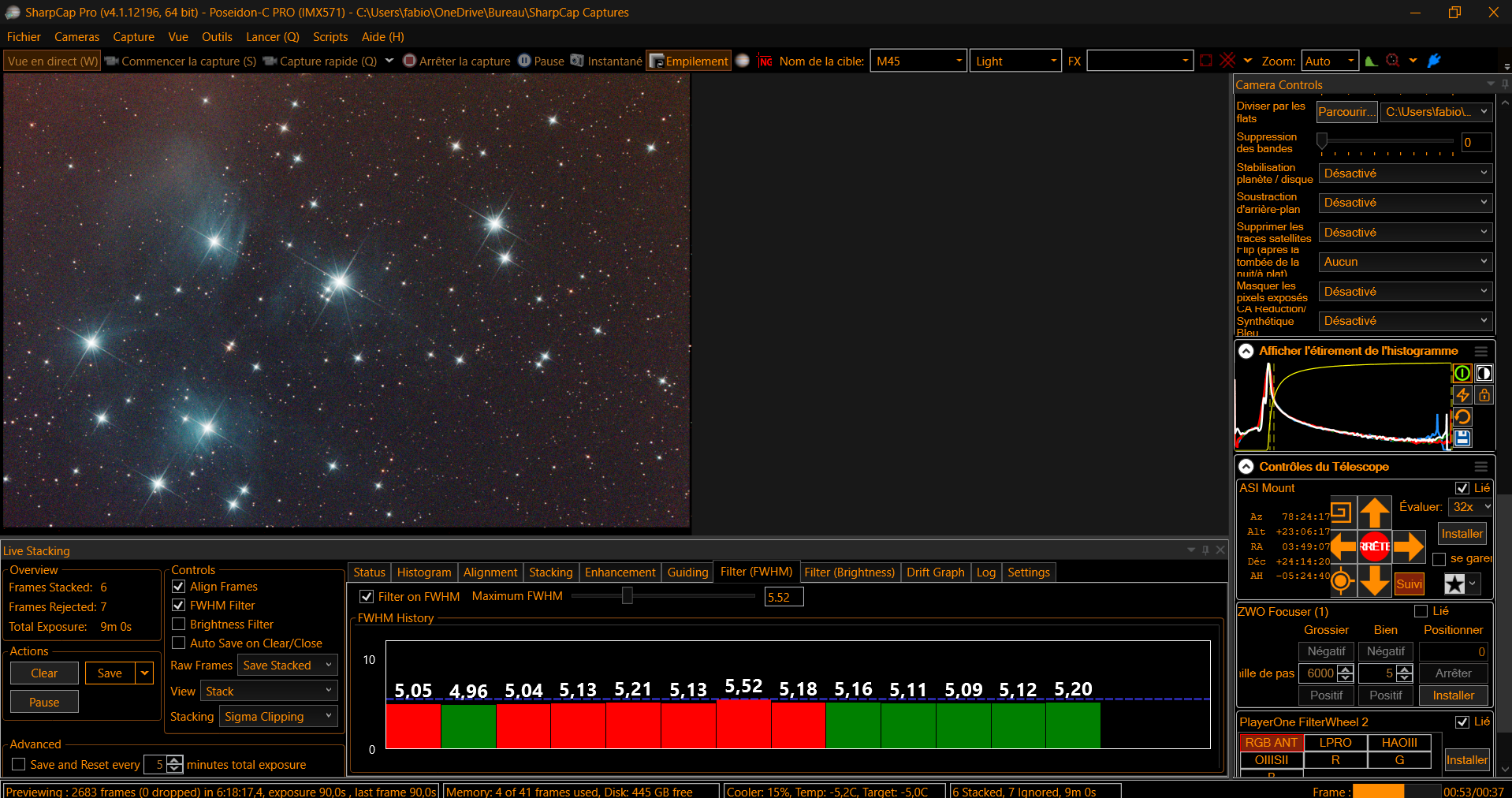The height and width of the screenshot is (798, 1512).
Task: Click the crosshair target recentre mount icon
Action: coord(1342,581)
